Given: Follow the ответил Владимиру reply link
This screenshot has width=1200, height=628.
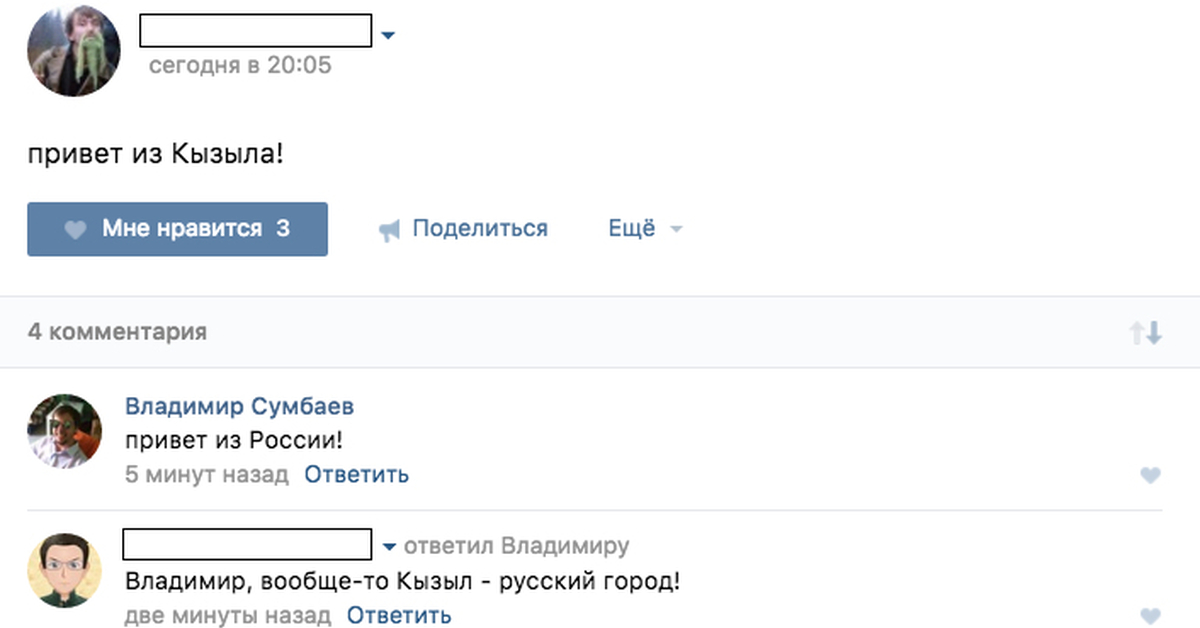Looking at the screenshot, I should coord(516,546).
